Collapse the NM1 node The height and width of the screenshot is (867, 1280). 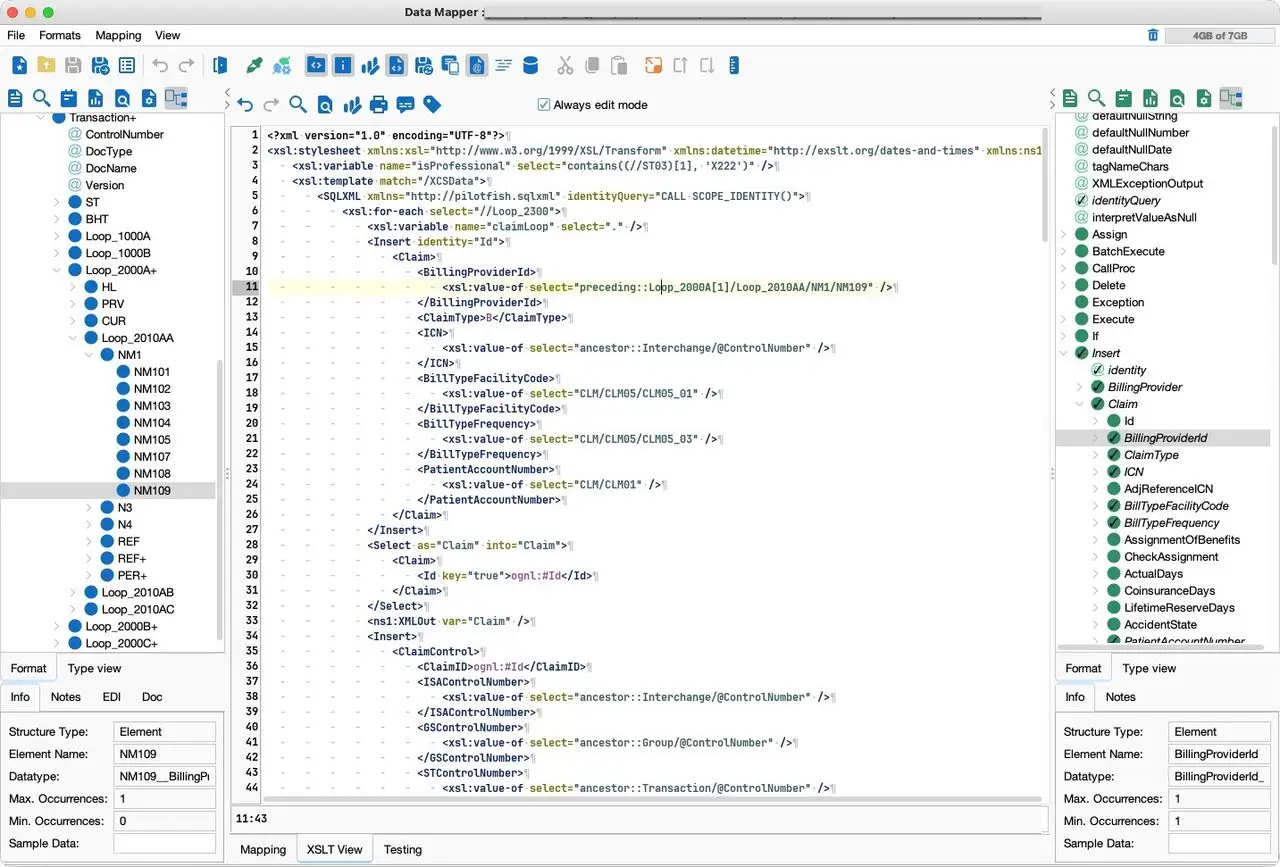(89, 355)
